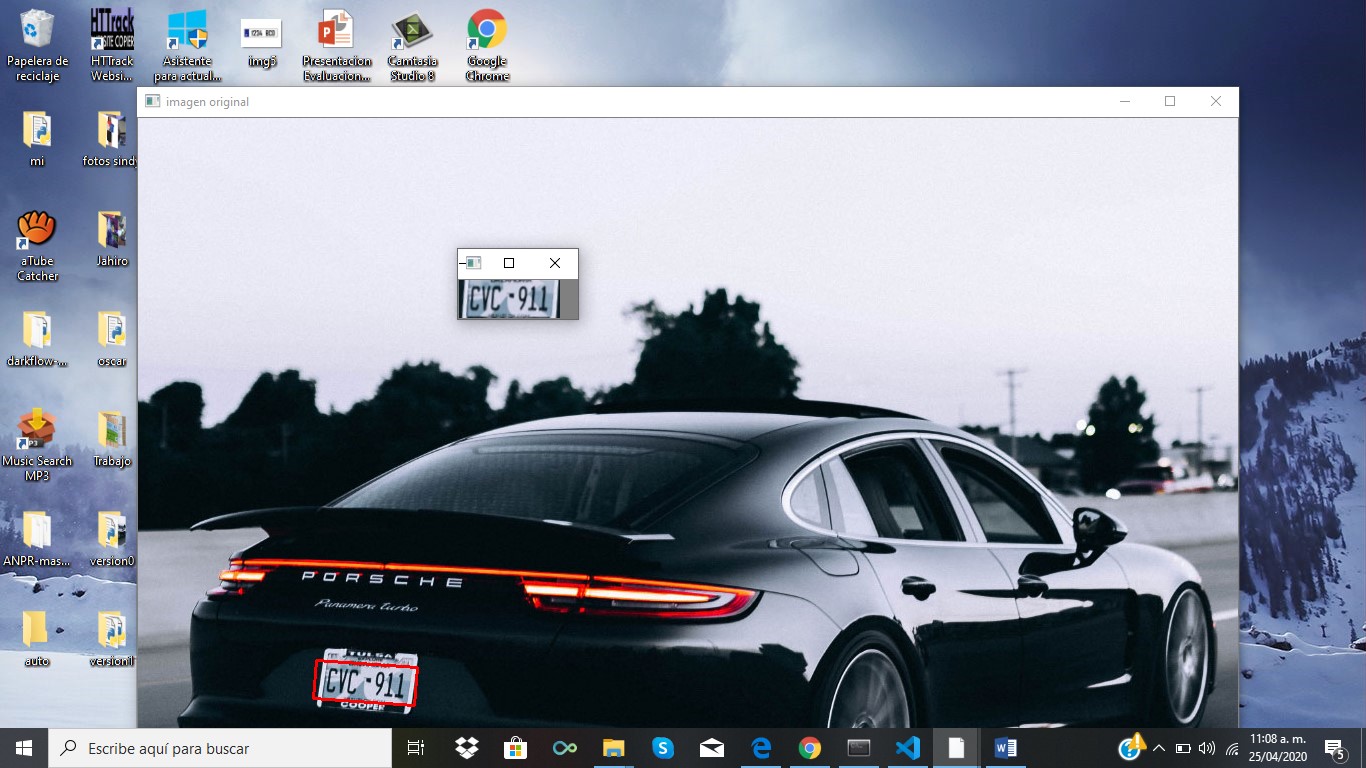Minimize the 'imagen original' window
Viewport: 1366px width, 768px height.
point(1125,101)
